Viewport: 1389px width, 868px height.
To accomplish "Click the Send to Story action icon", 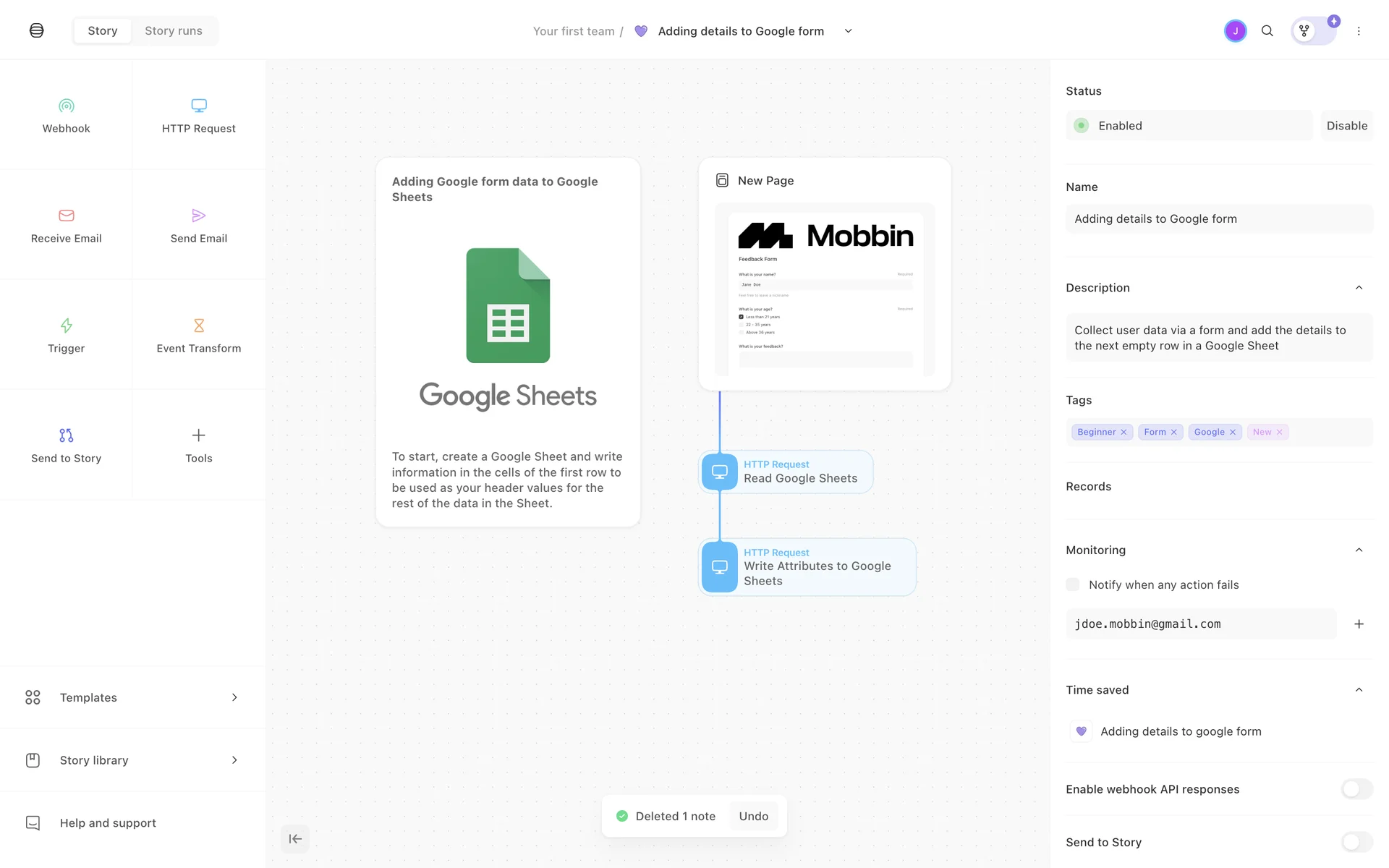I will tap(66, 435).
